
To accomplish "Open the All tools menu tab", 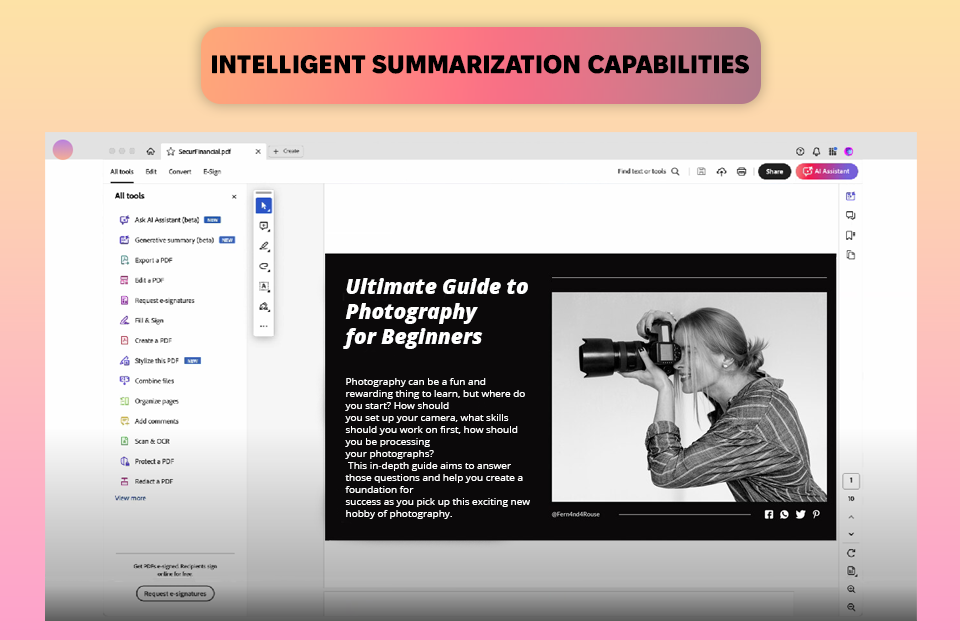I will pos(122,171).
